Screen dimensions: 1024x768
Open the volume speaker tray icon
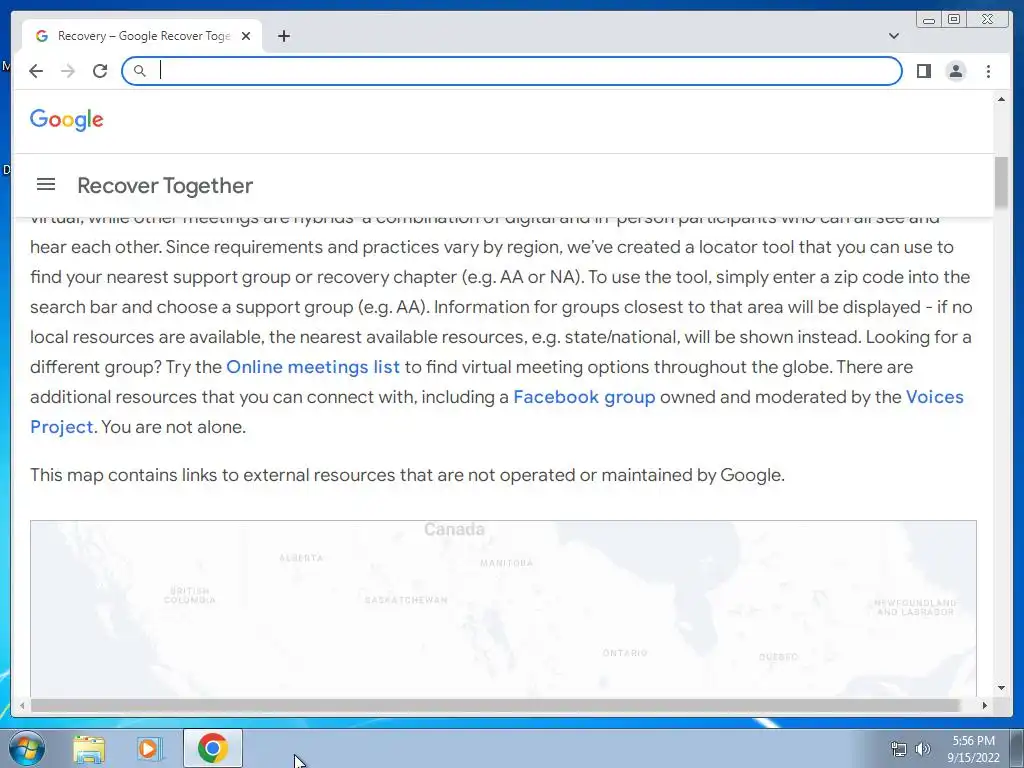click(922, 749)
